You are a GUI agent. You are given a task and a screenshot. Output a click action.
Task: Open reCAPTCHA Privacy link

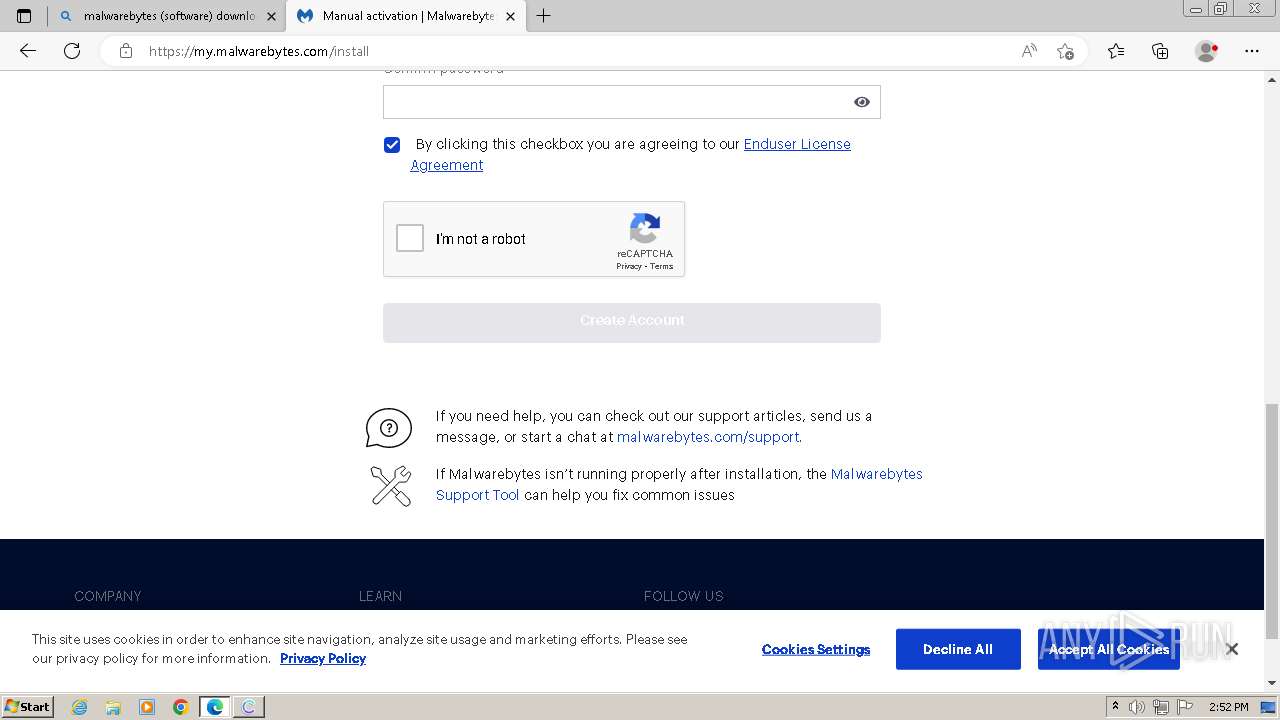point(629,266)
